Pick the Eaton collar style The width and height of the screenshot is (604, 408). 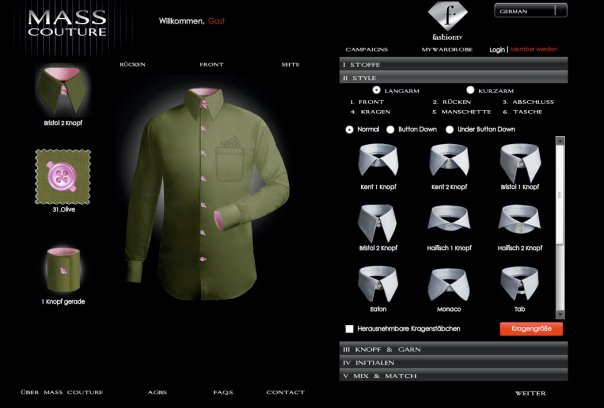380,284
